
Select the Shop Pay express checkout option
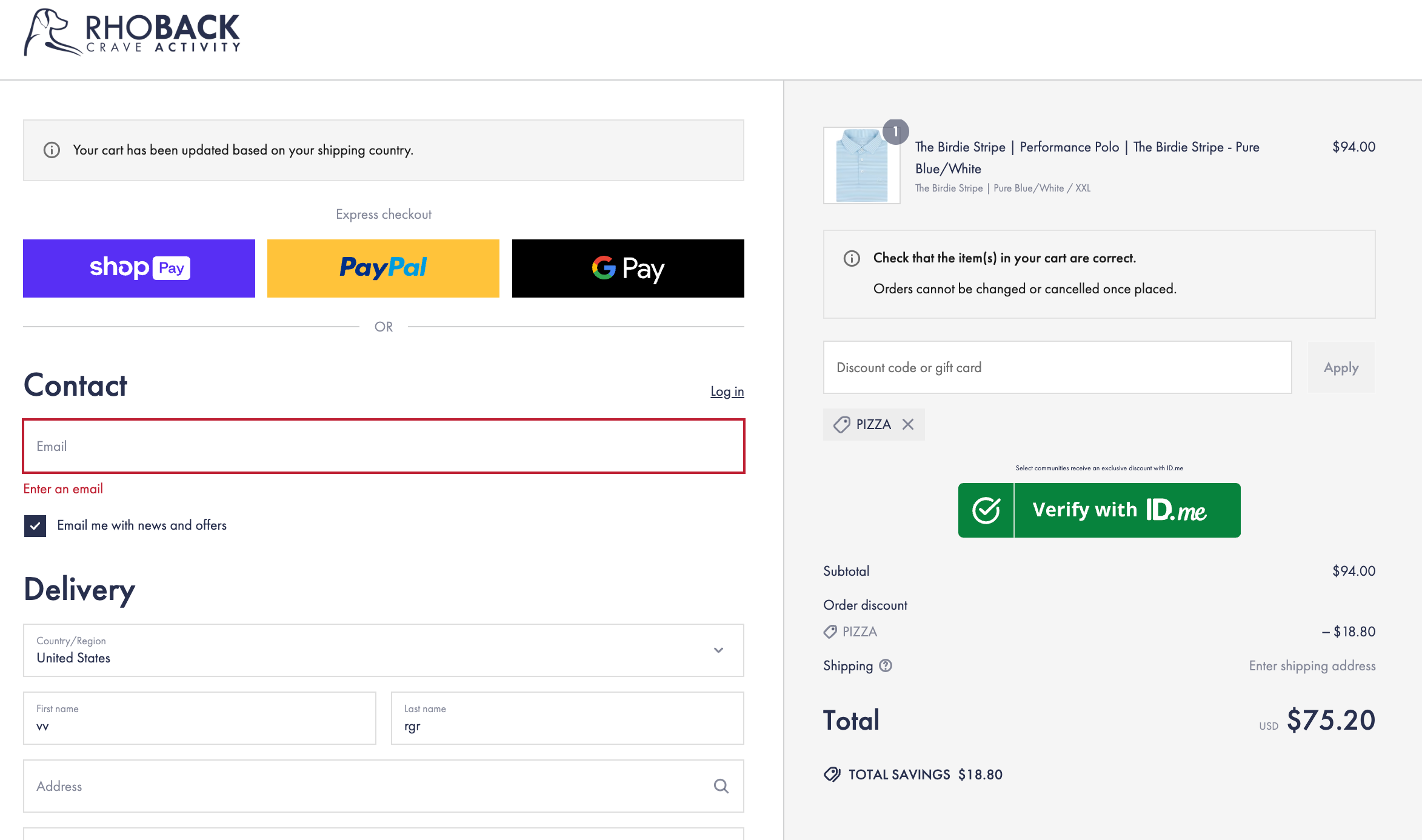[x=139, y=268]
